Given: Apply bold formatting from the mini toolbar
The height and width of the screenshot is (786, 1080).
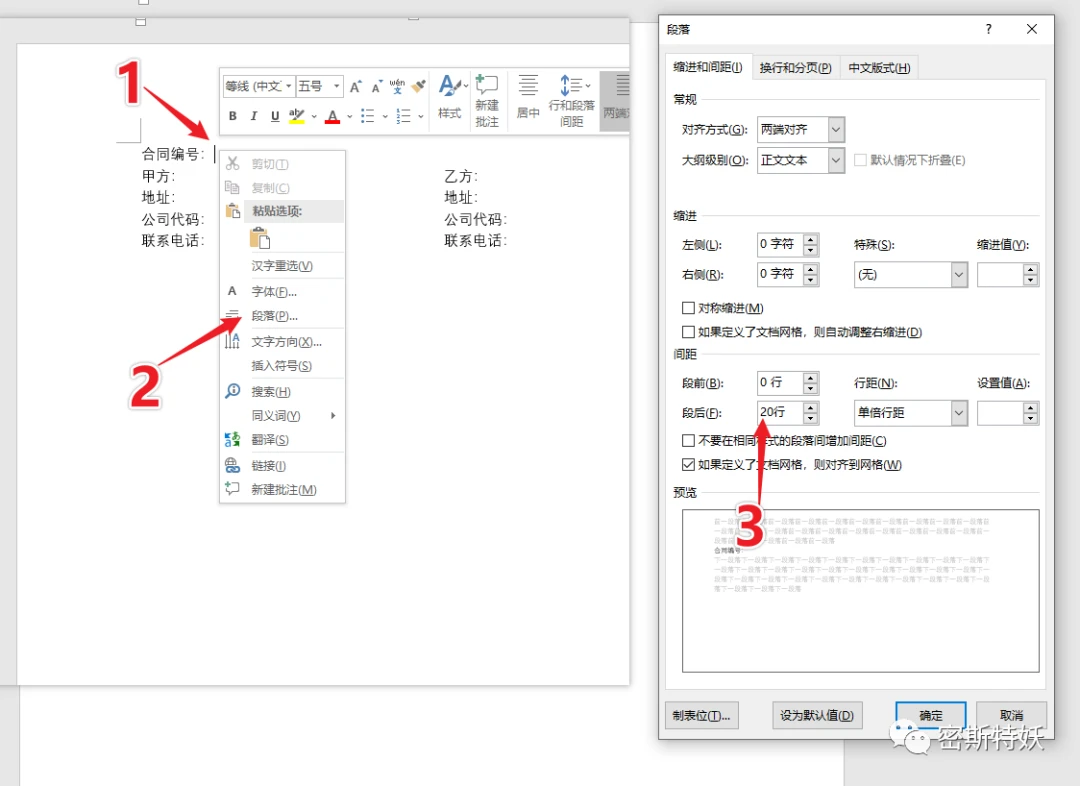Looking at the screenshot, I should tap(233, 115).
